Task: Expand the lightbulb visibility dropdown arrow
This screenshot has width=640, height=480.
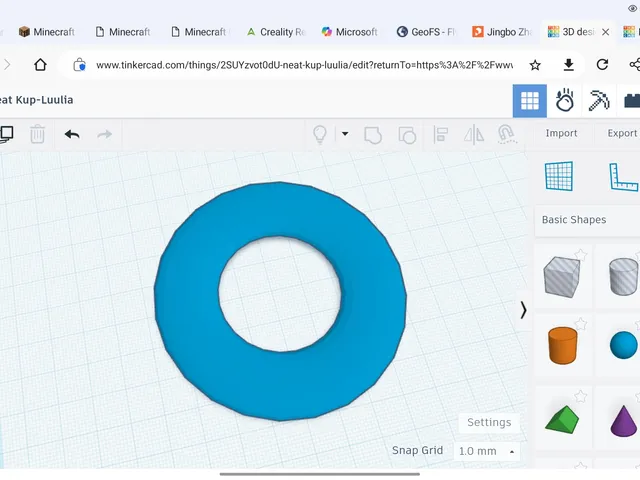Action: (345, 133)
